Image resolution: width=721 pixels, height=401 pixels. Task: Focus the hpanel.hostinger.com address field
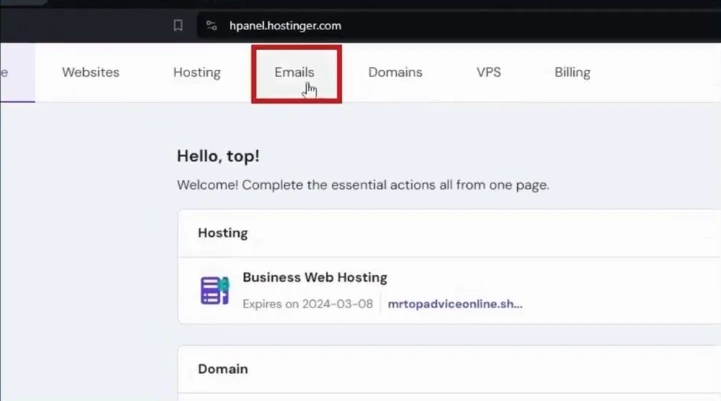click(285, 26)
